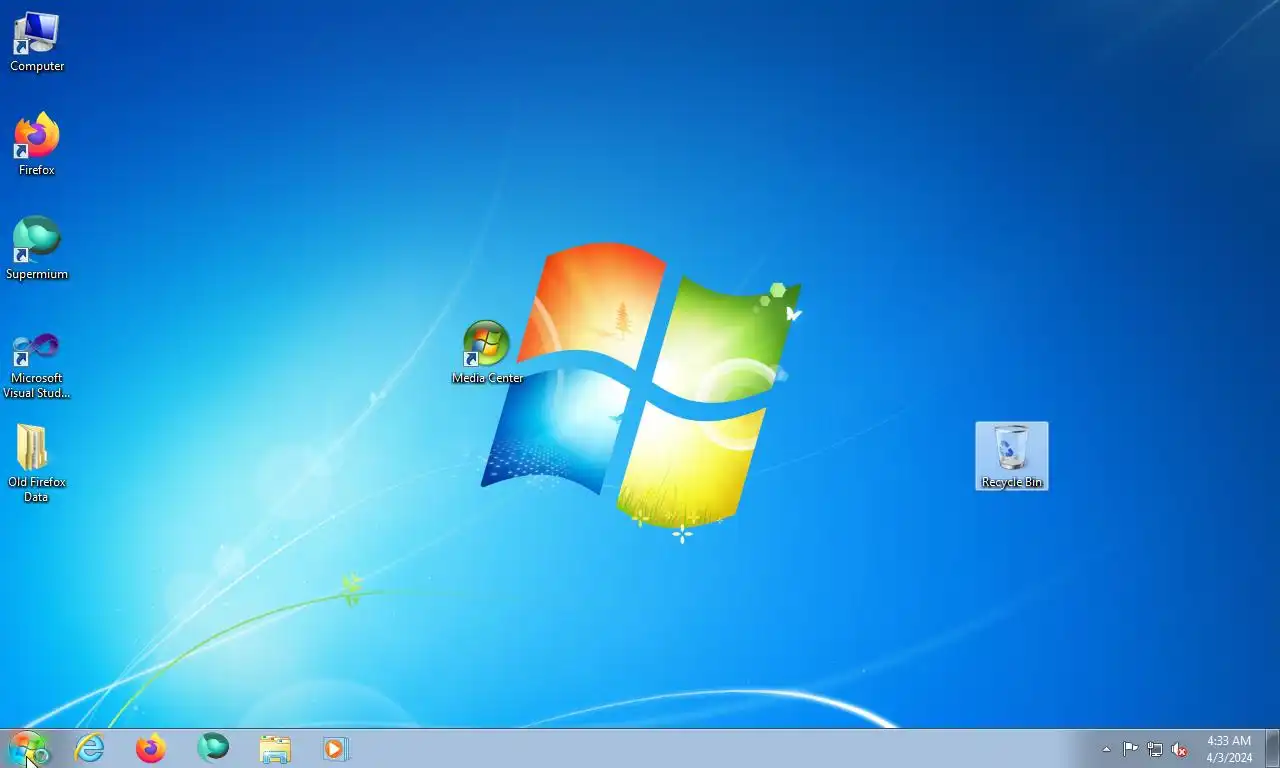This screenshot has height=768, width=1280.
Task: Click the Show desktop button at taskbar end
Action: [x=1272, y=748]
